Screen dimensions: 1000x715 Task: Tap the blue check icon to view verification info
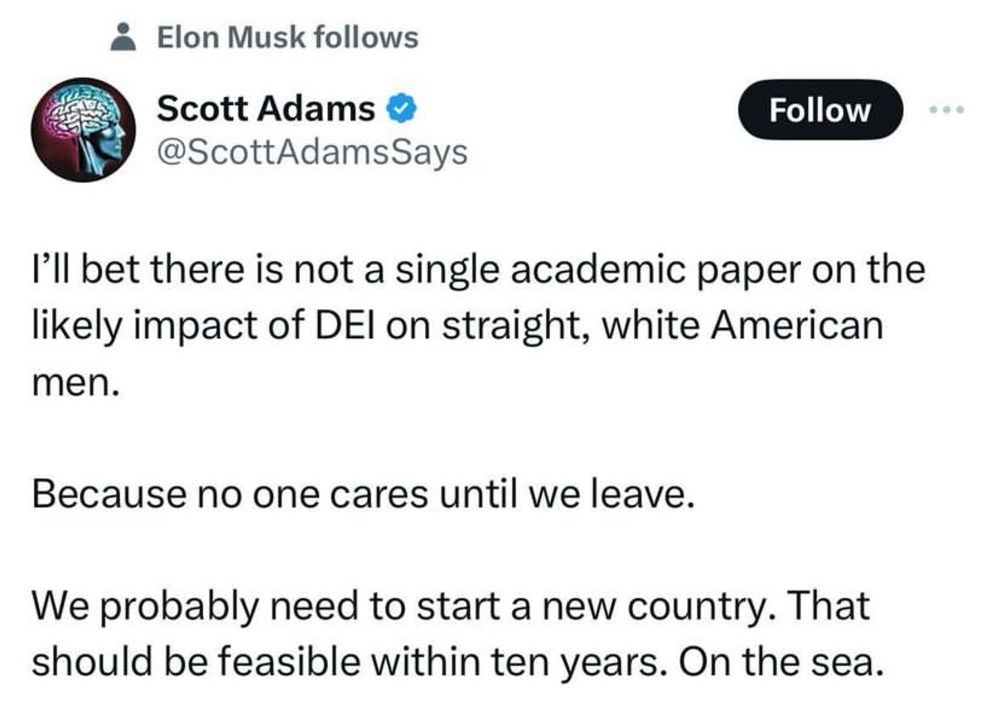(x=400, y=109)
